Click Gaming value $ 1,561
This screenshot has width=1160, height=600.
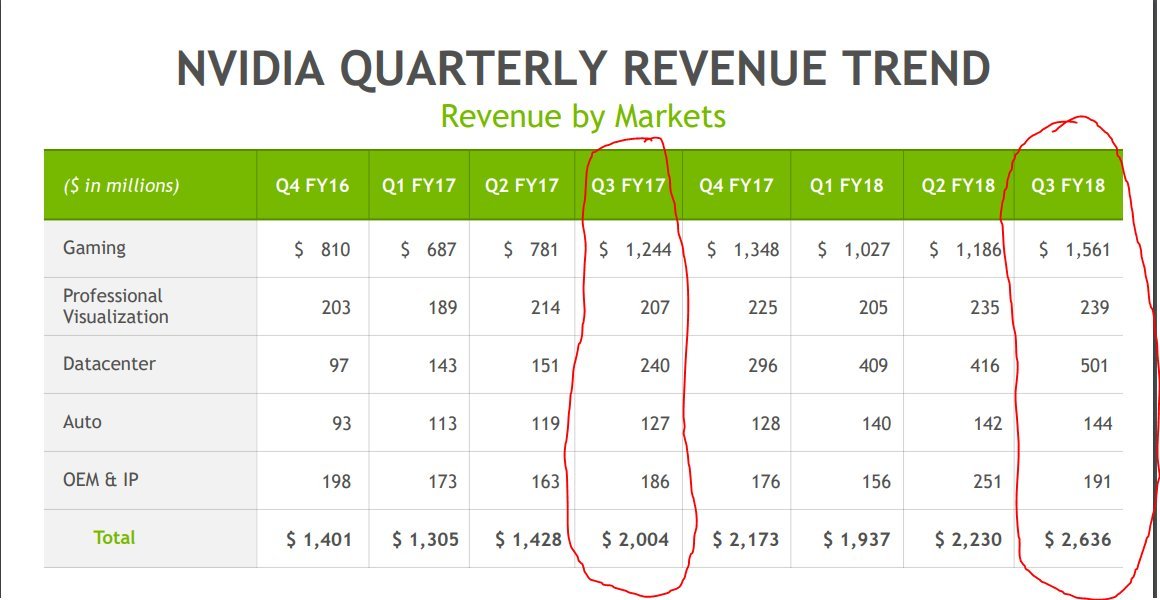pyautogui.click(x=1074, y=250)
